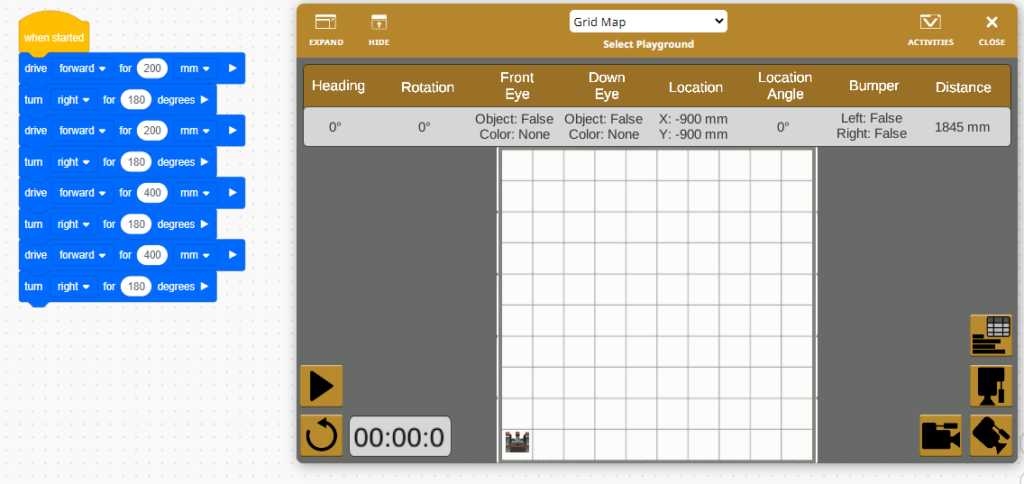Open the Select Playground dropdown showing Grid Map
The width and height of the screenshot is (1024, 484).
point(648,22)
